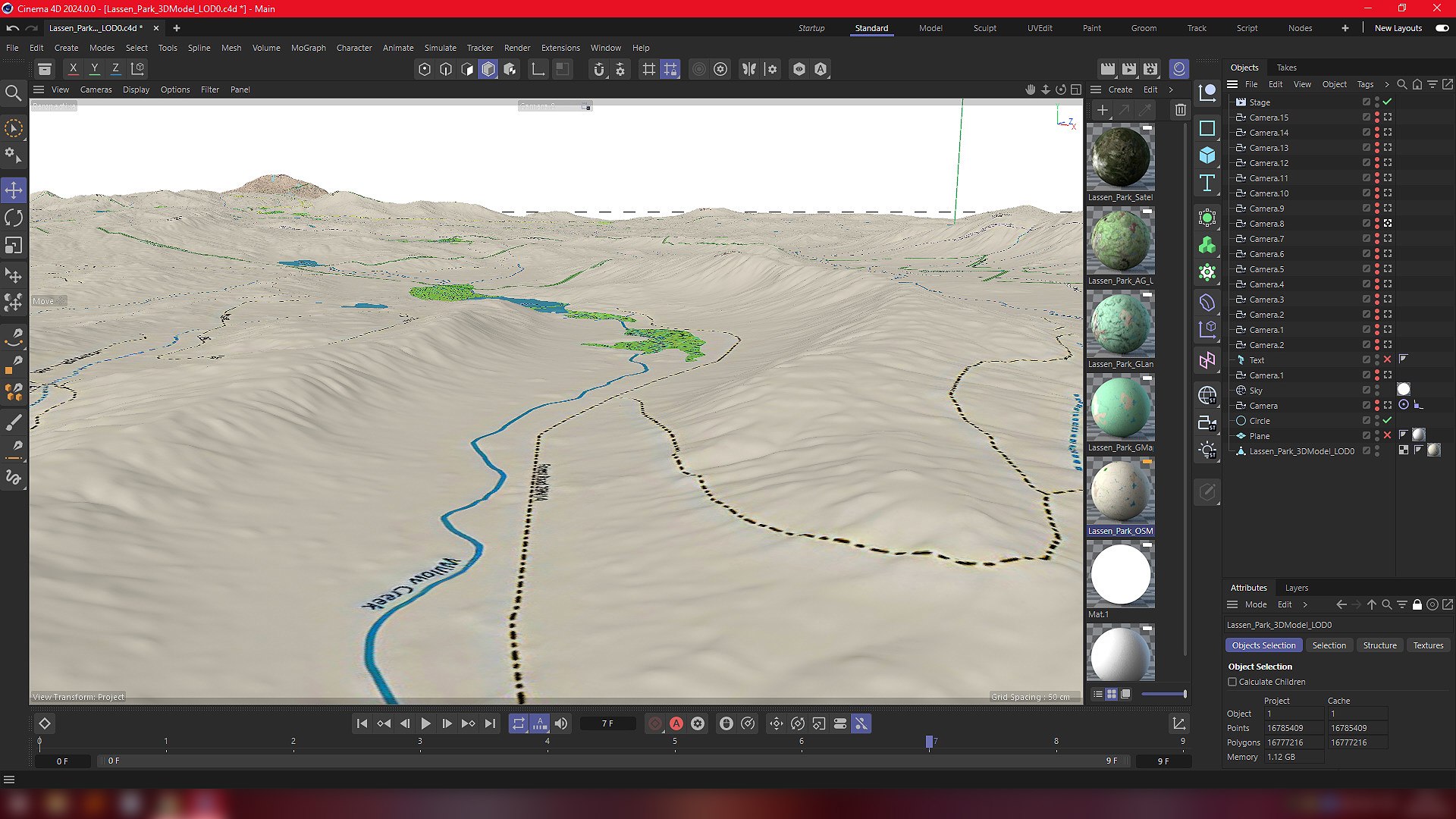
Task: Open the Simulate menu
Action: coord(440,48)
